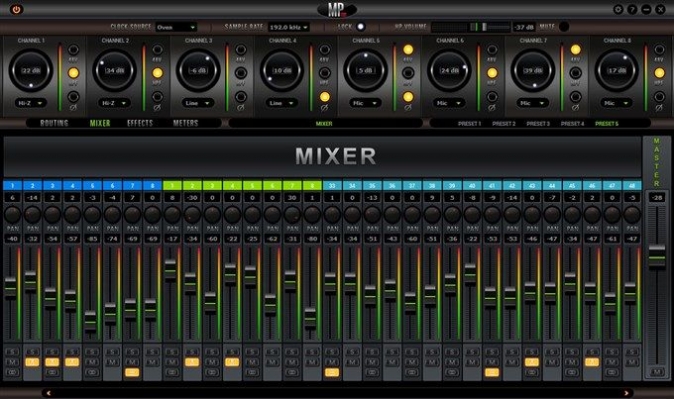Click the mixer scroll right arrow
Viewport: 674px width, 399px height.
tap(626, 393)
